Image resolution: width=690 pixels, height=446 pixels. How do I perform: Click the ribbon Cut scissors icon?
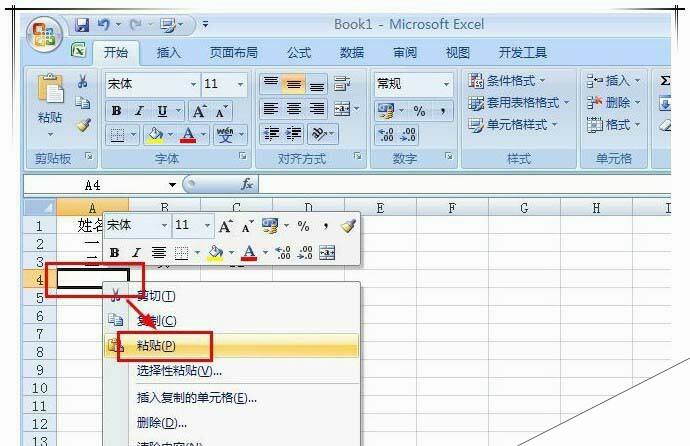(83, 81)
